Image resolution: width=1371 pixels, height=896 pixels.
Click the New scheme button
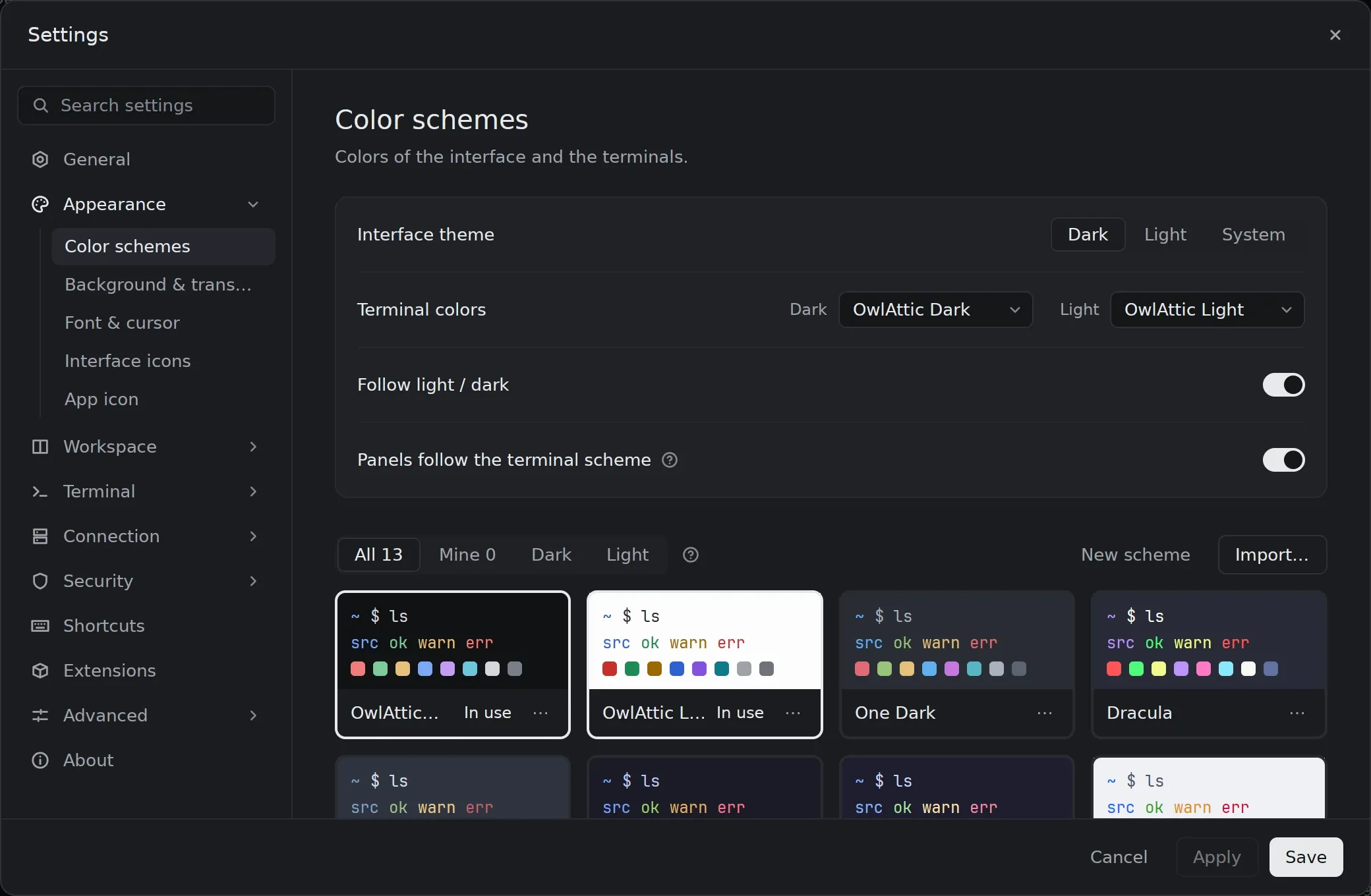[1136, 555]
